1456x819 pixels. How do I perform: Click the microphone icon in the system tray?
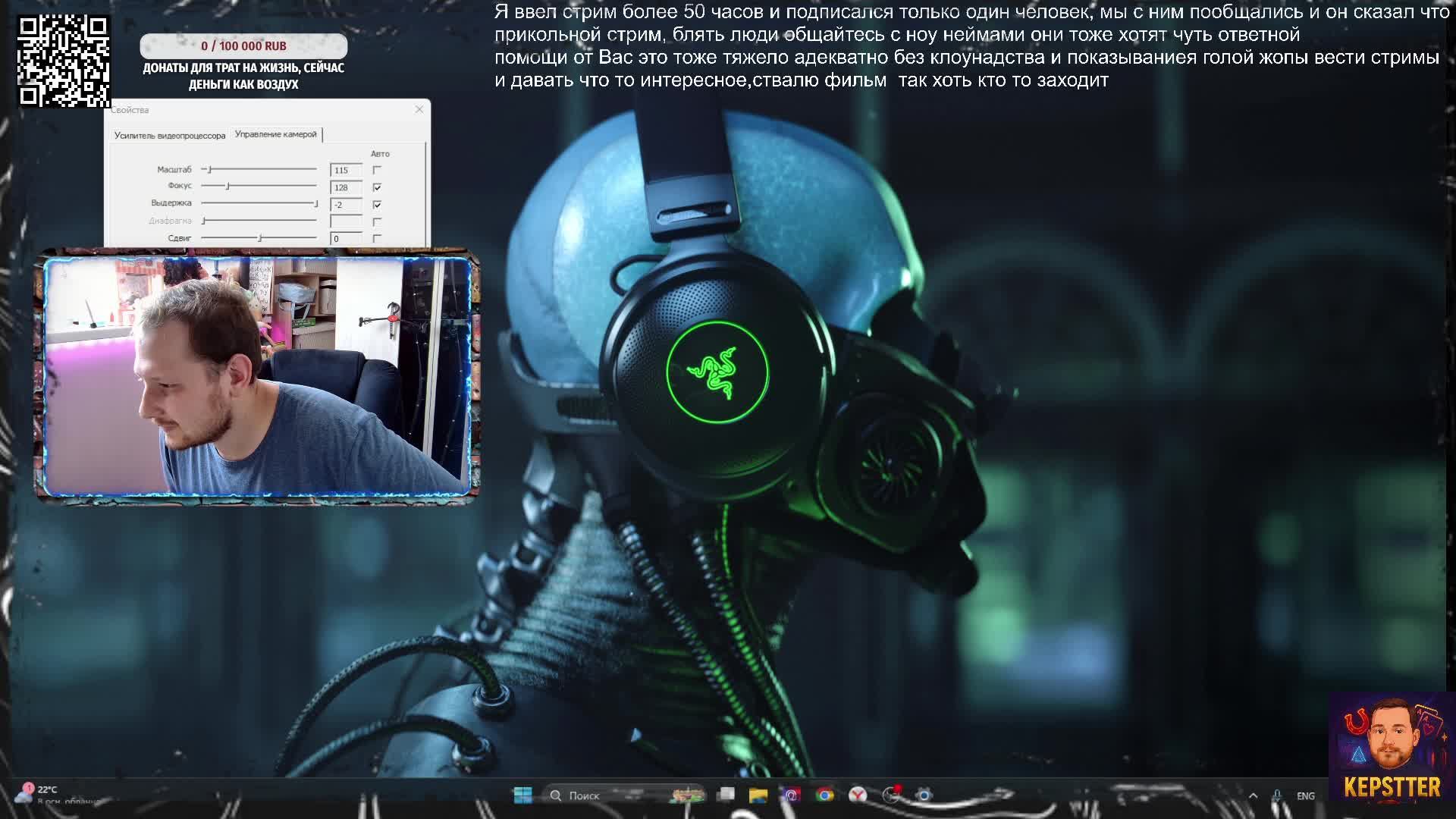(x=1277, y=795)
